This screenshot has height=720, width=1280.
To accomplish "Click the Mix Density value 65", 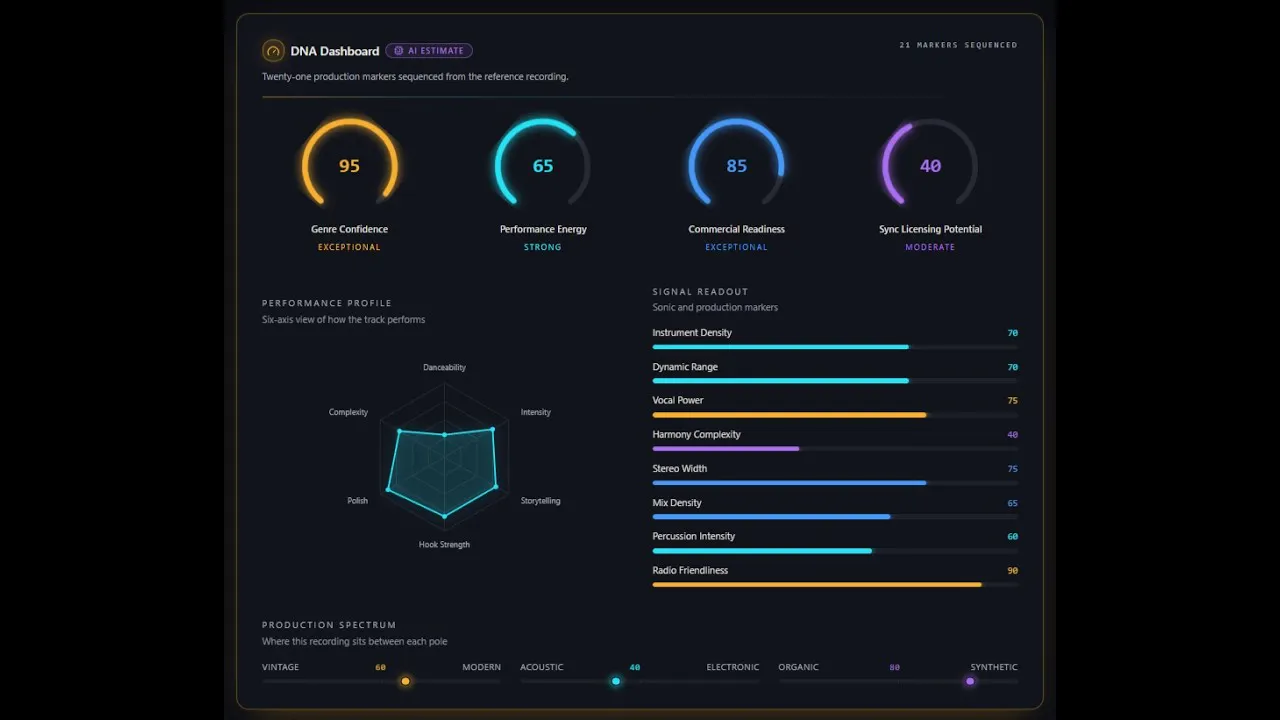I will (1012, 503).
